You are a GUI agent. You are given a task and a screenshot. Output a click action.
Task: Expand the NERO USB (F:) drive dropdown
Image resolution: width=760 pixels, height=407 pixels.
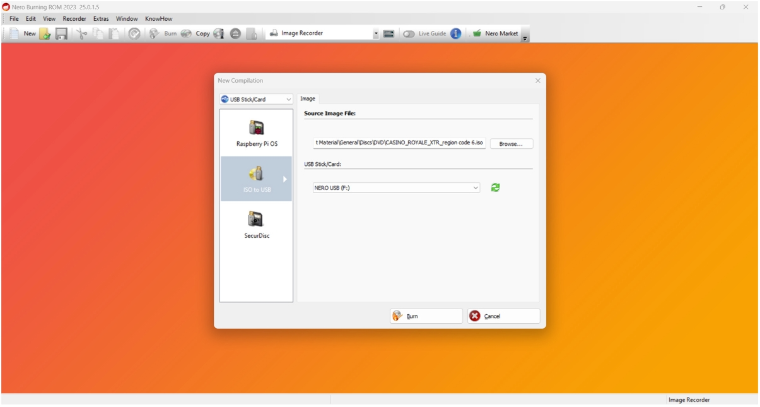(476, 187)
